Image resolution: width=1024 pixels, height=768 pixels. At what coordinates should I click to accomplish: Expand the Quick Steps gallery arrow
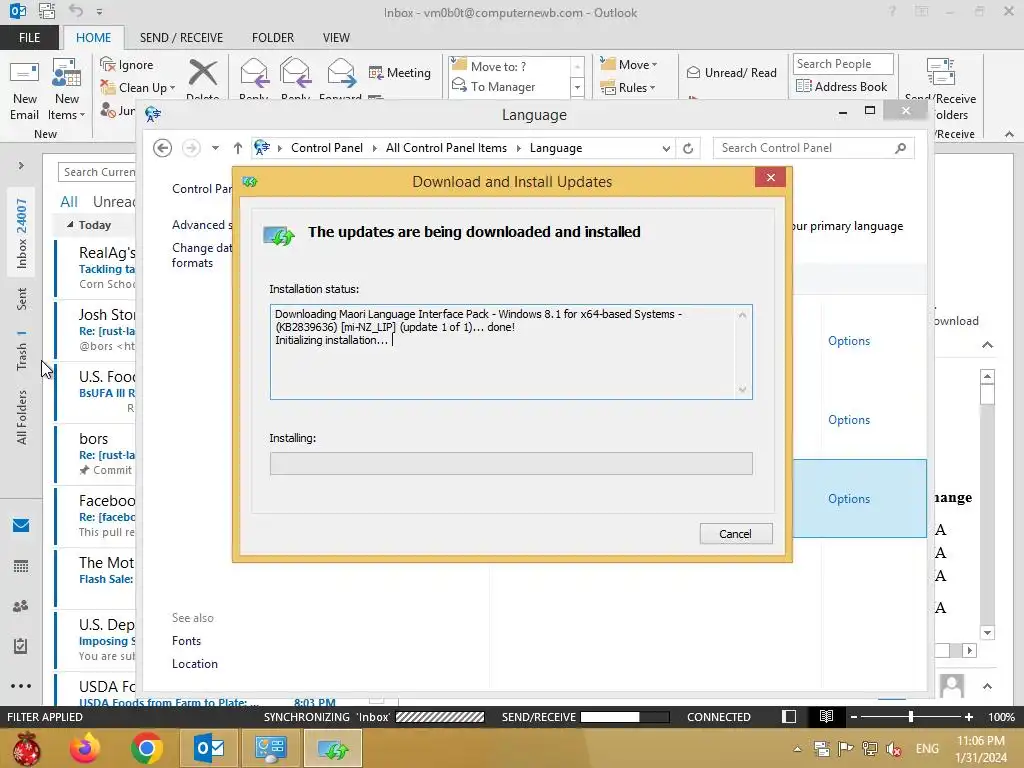[x=577, y=88]
